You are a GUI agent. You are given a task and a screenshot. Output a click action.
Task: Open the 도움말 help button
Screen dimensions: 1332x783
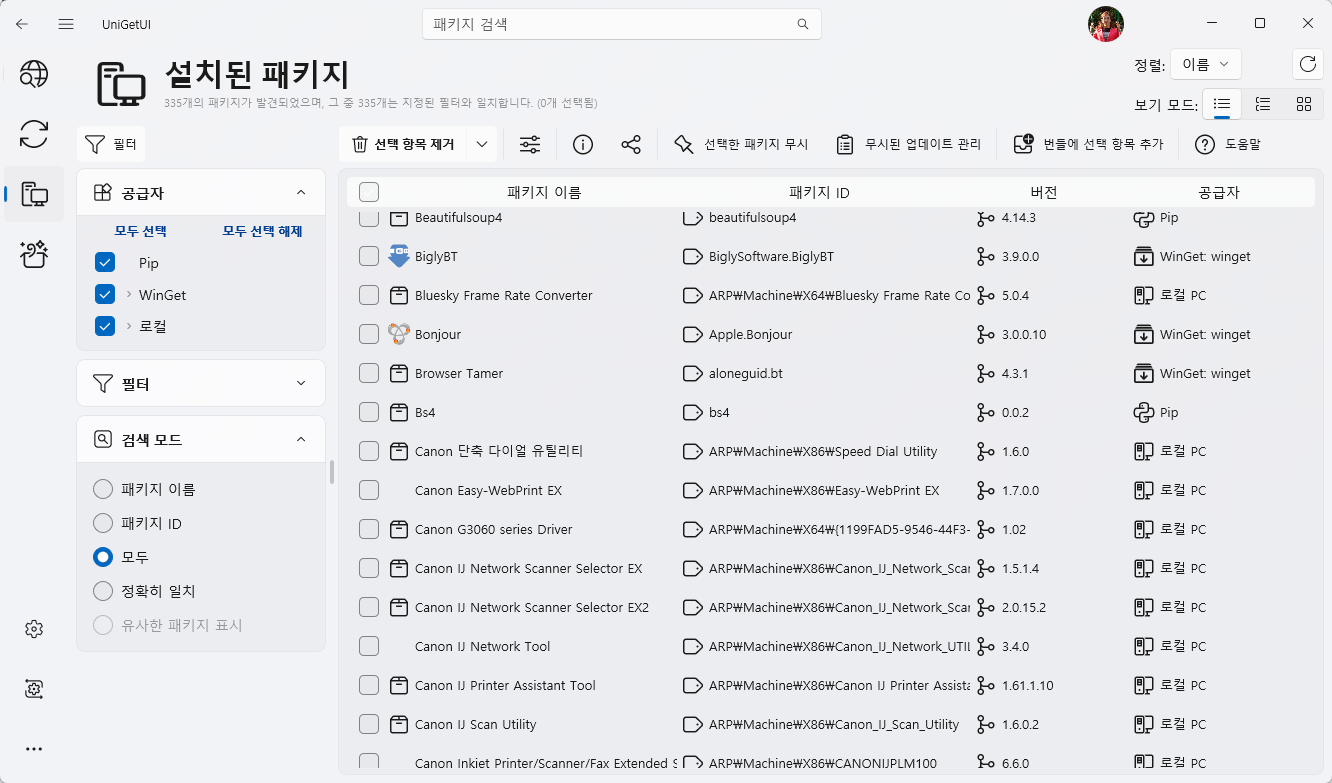[1228, 145]
